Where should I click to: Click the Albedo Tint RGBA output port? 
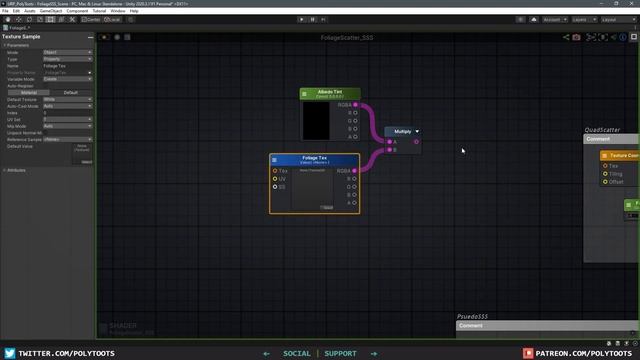tap(355, 105)
